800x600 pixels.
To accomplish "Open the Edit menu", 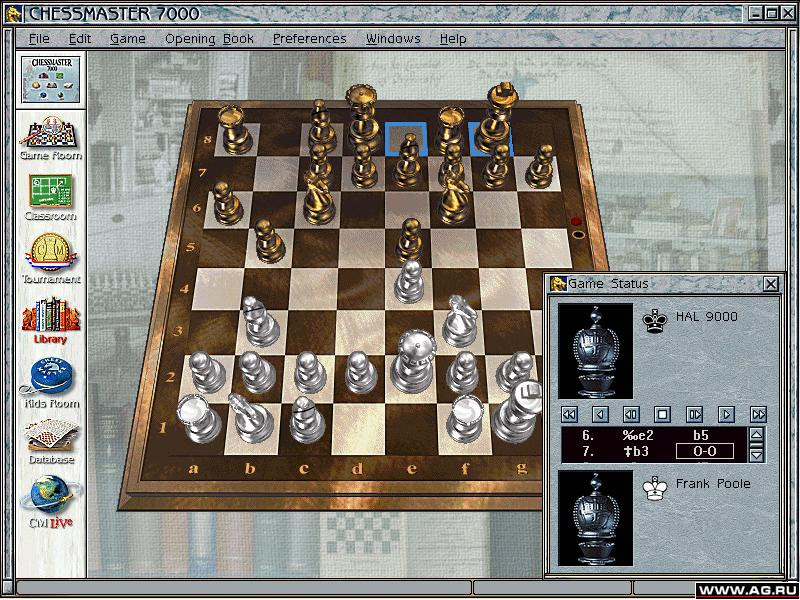I will pyautogui.click(x=80, y=39).
